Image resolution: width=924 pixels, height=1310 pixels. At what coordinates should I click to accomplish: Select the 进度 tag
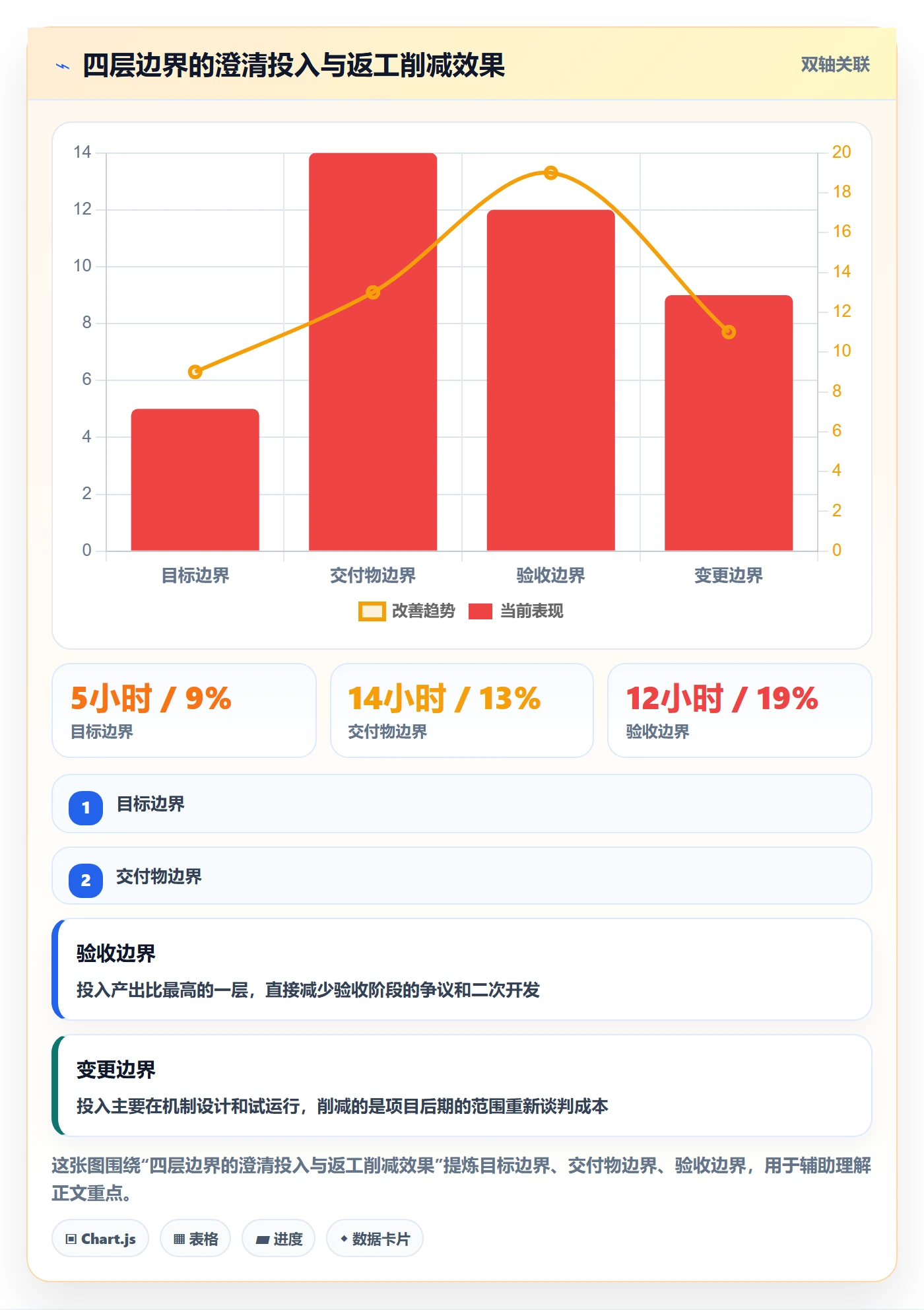(279, 1239)
